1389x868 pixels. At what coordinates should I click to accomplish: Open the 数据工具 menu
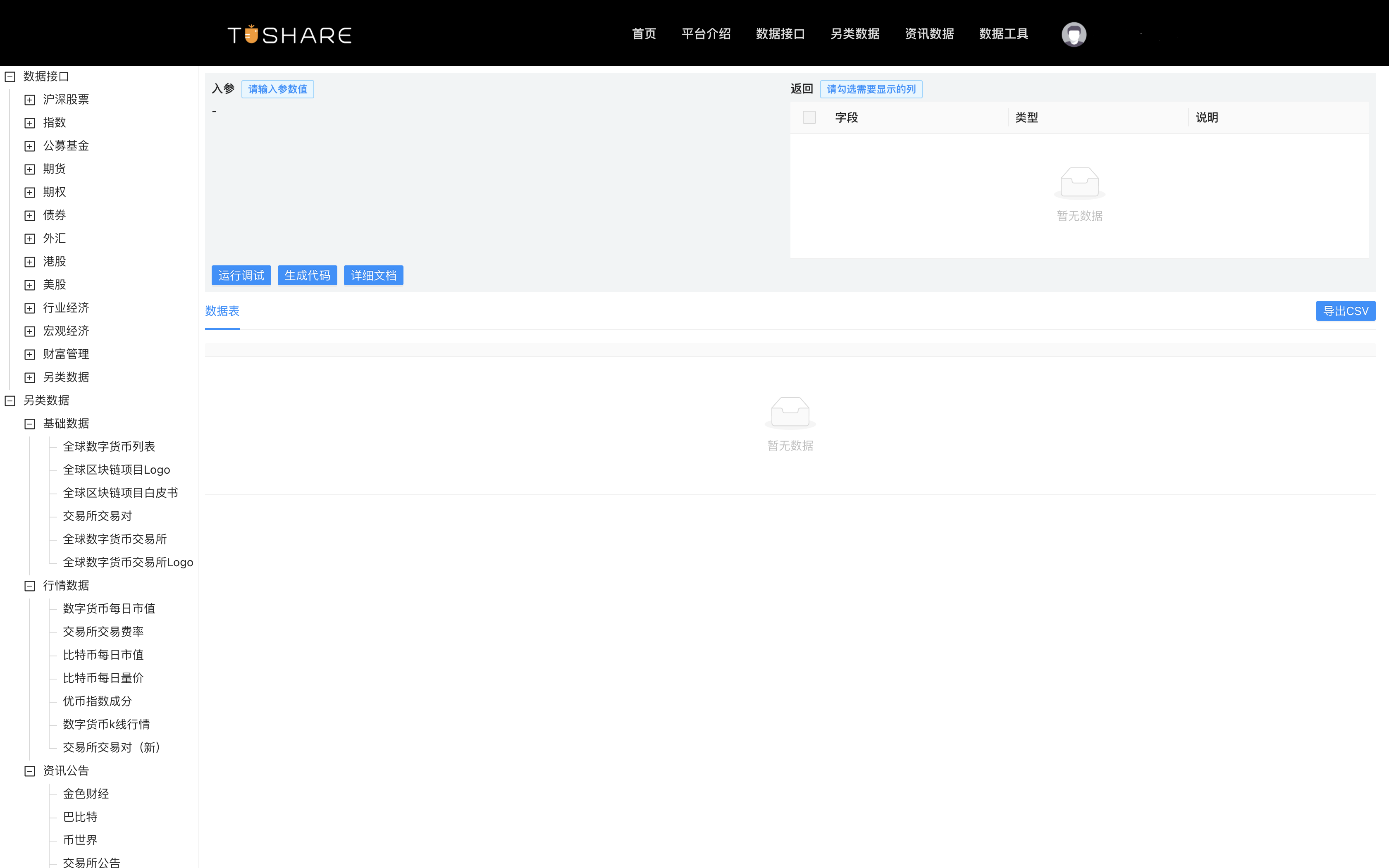click(x=1003, y=34)
